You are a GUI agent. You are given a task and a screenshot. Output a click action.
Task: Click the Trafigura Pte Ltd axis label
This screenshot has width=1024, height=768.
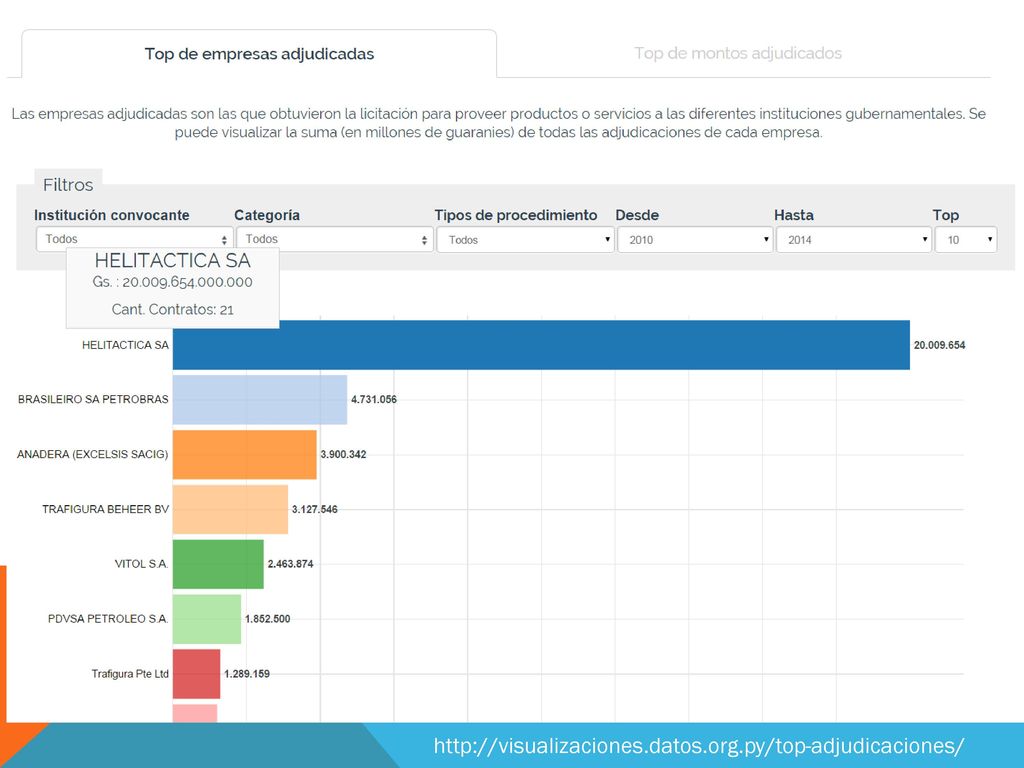coord(131,673)
